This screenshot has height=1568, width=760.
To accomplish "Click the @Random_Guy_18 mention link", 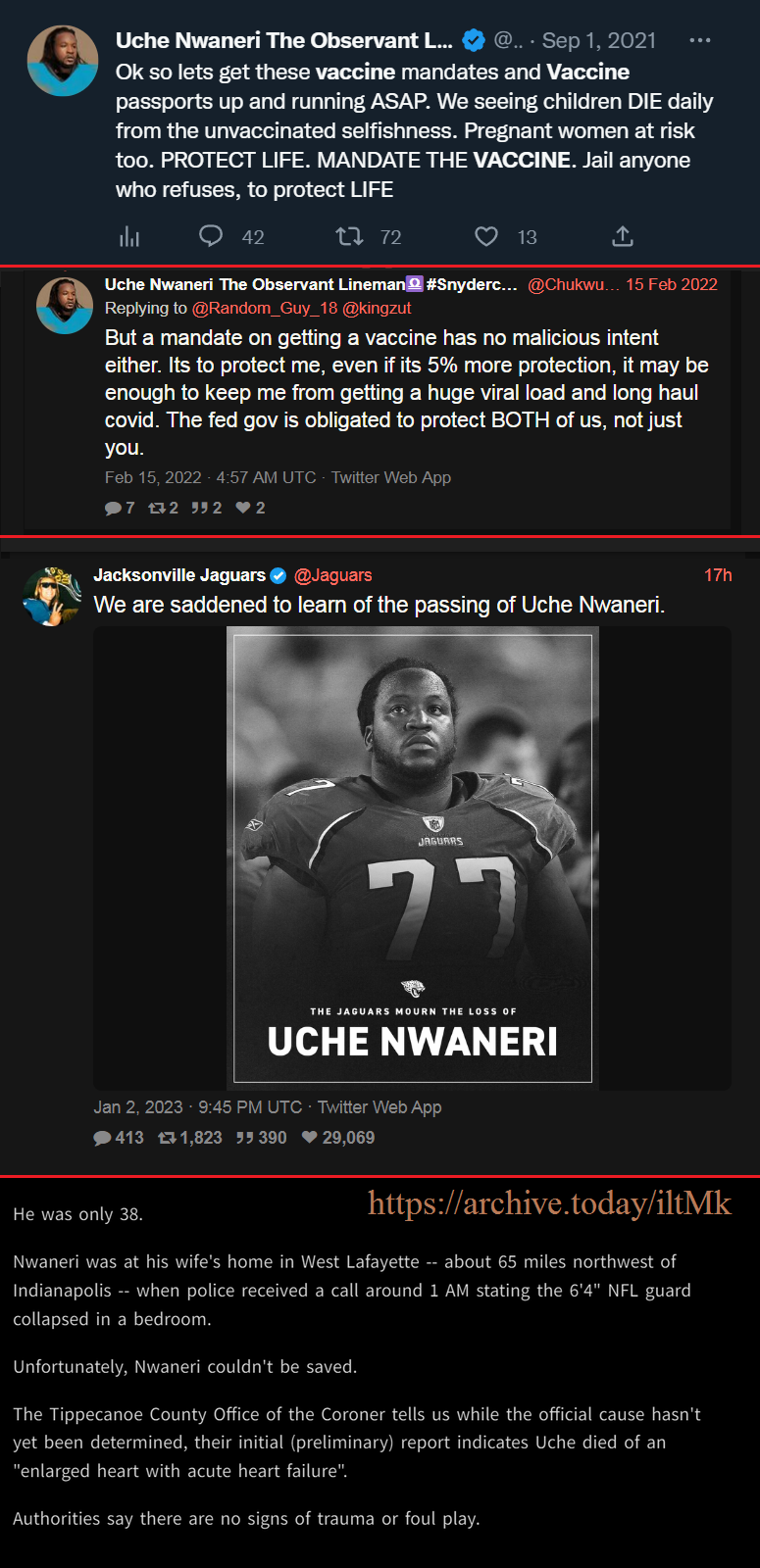I will pos(265,308).
